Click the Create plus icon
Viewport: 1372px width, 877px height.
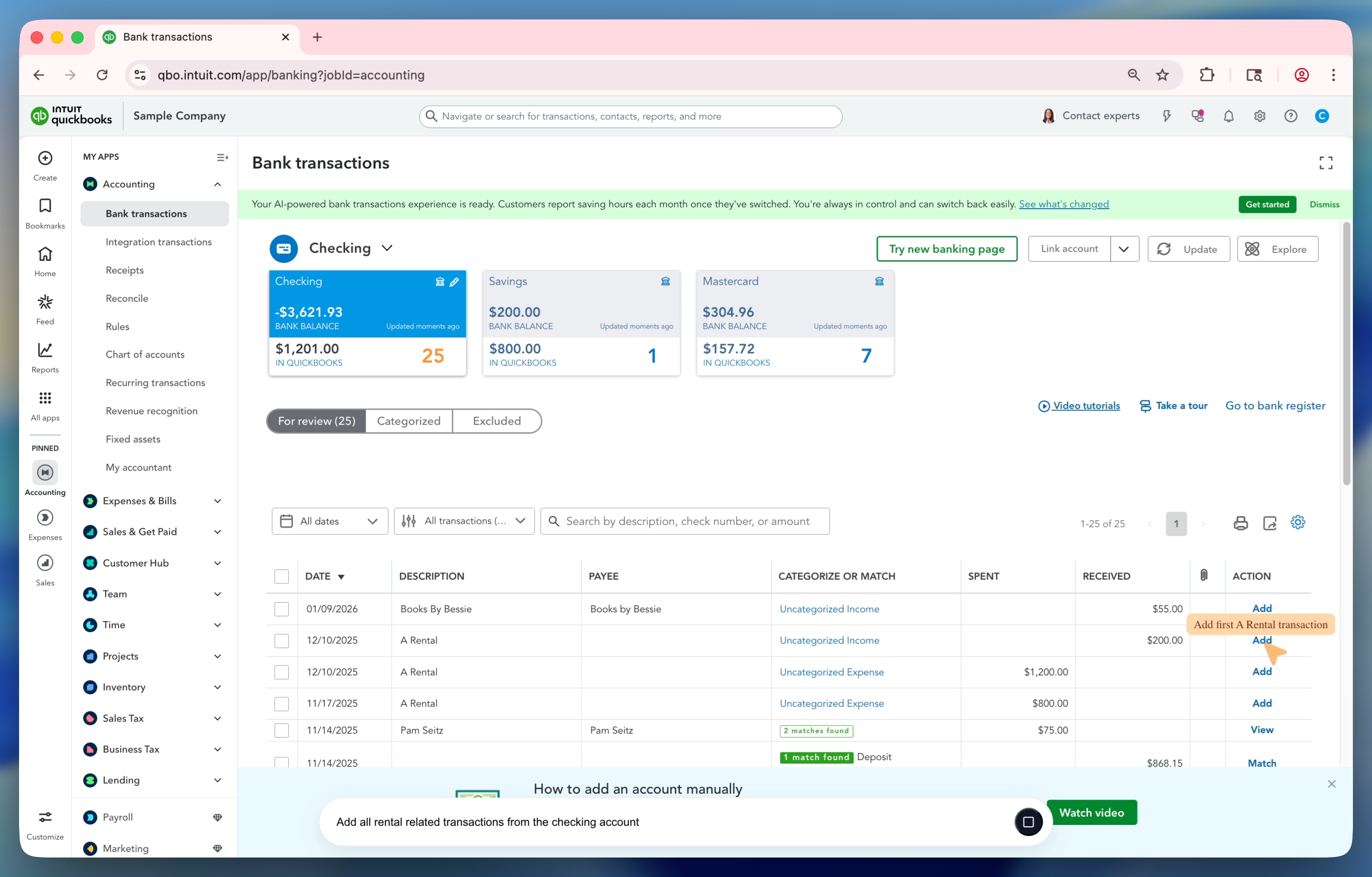[45, 158]
